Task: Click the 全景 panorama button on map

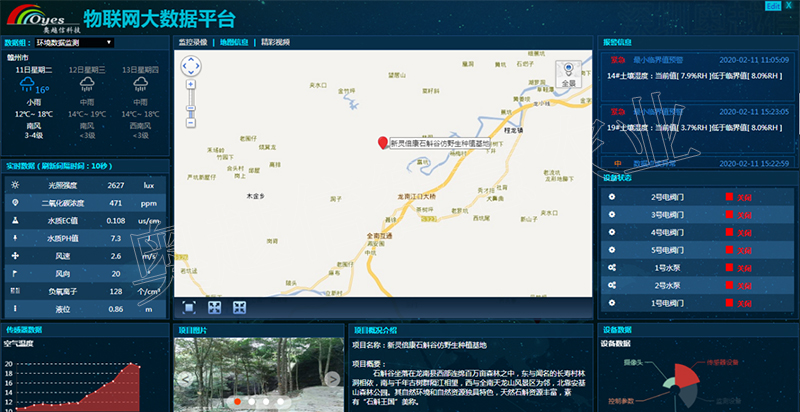Action: point(568,74)
